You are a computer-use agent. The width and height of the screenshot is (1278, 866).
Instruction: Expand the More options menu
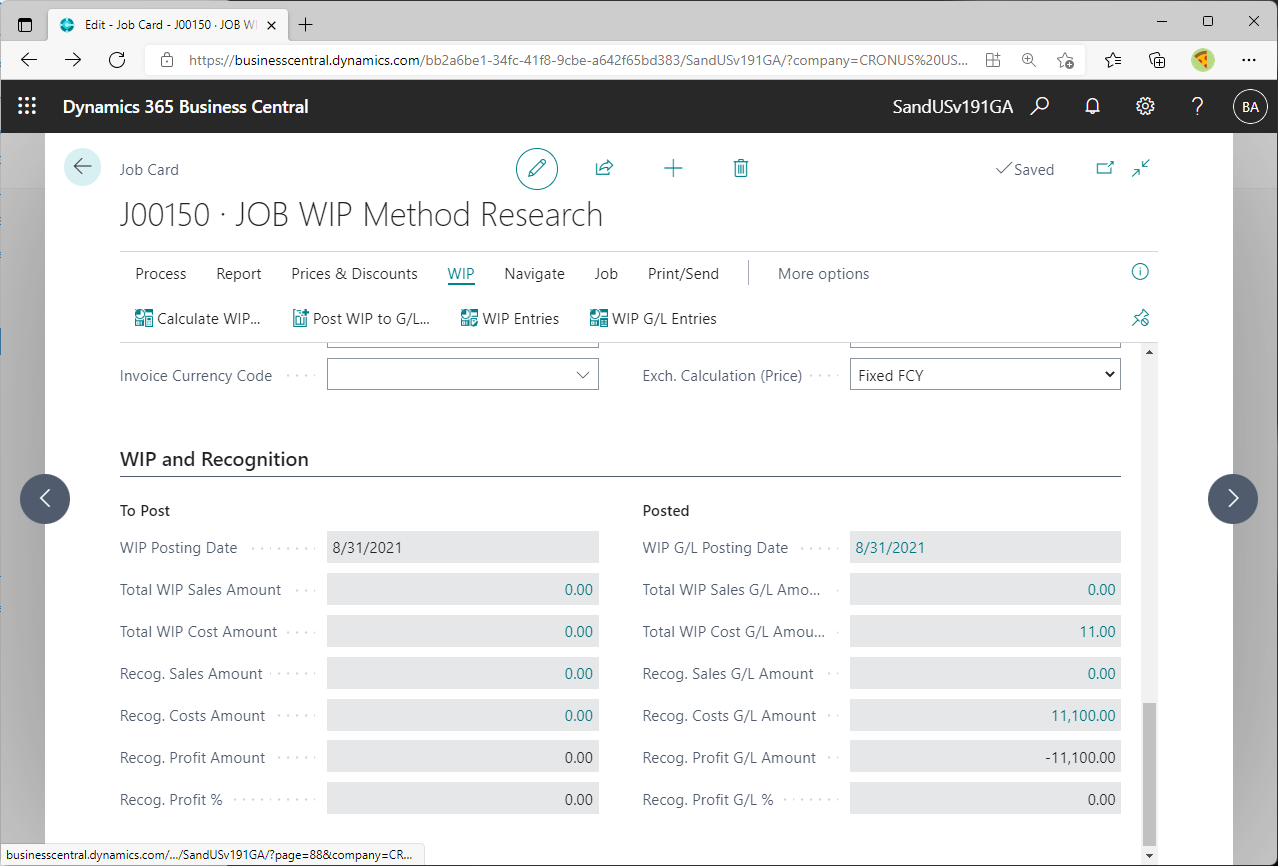[823, 273]
